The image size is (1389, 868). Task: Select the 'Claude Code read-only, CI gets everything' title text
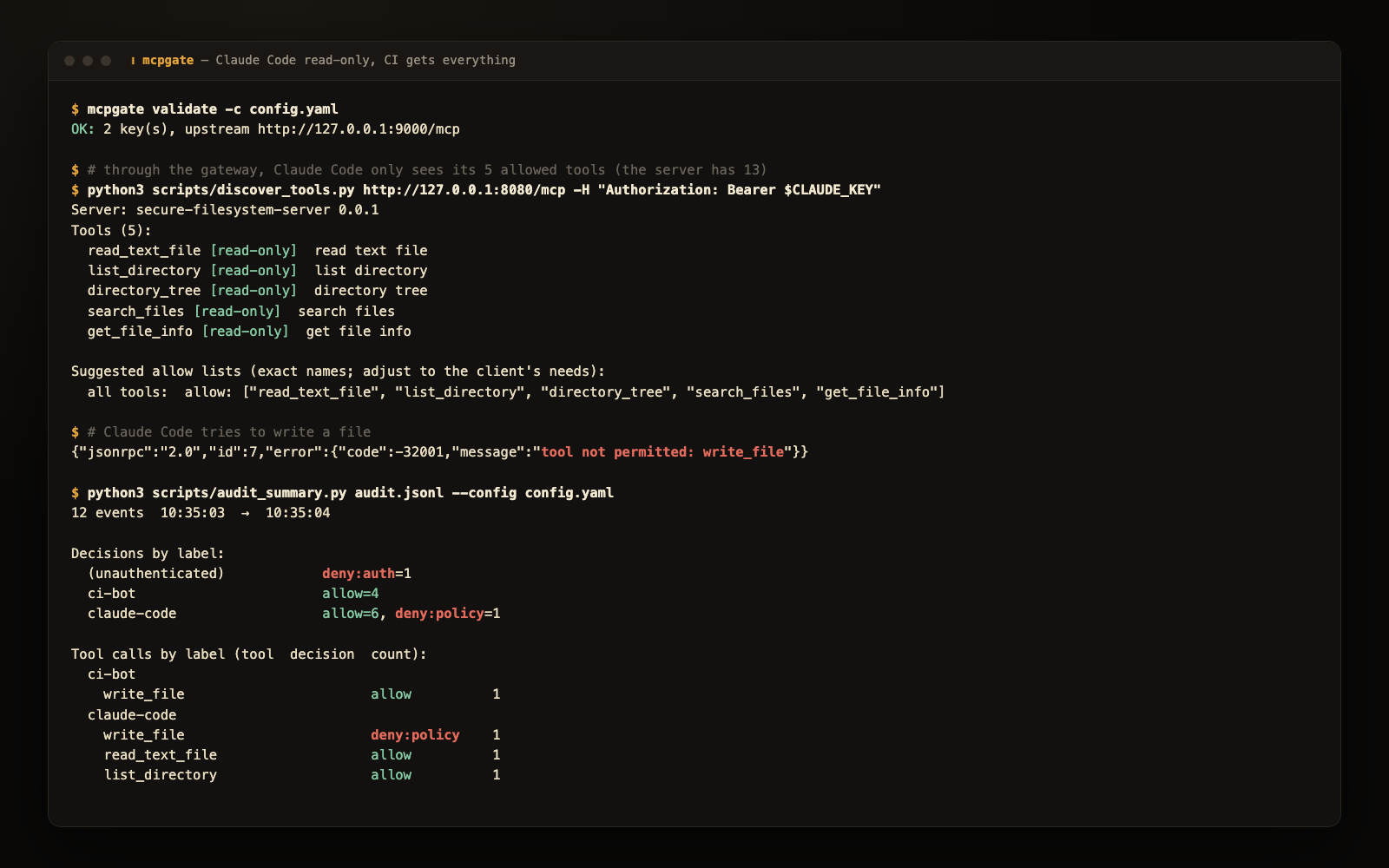click(x=365, y=60)
